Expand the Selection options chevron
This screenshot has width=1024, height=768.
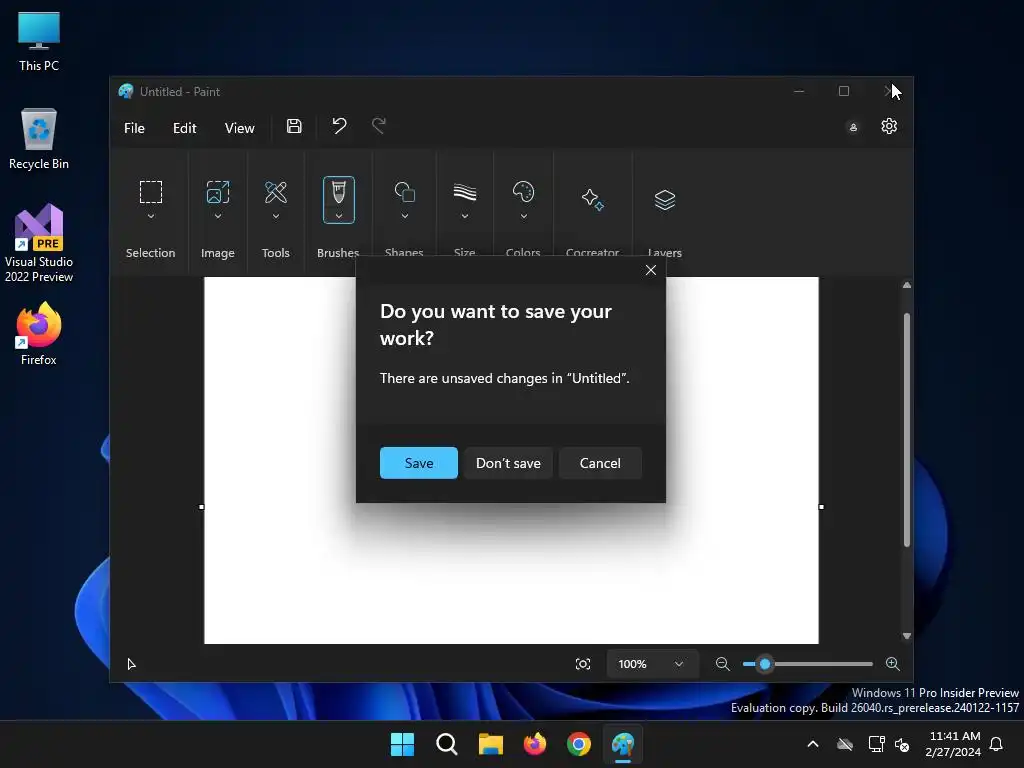[151, 216]
